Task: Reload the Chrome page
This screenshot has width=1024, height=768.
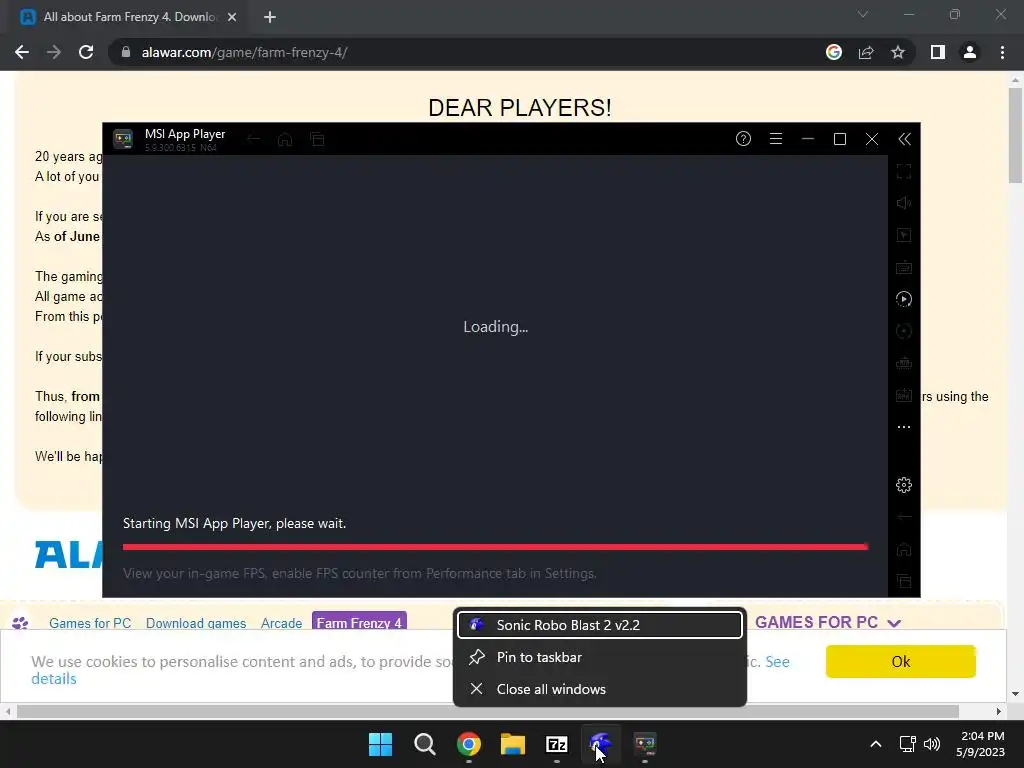Action: tap(86, 52)
